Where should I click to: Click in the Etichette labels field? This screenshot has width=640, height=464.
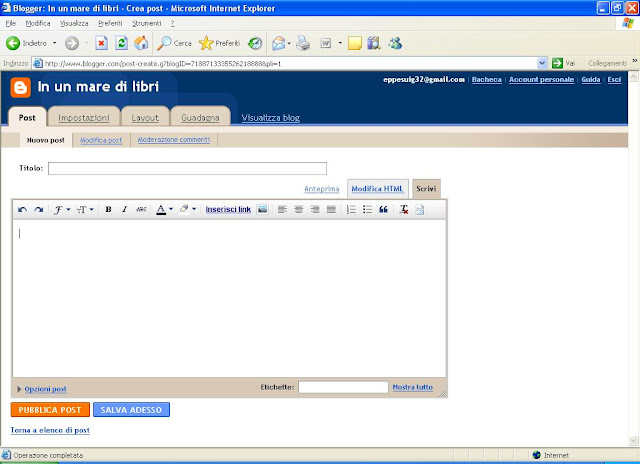point(343,387)
